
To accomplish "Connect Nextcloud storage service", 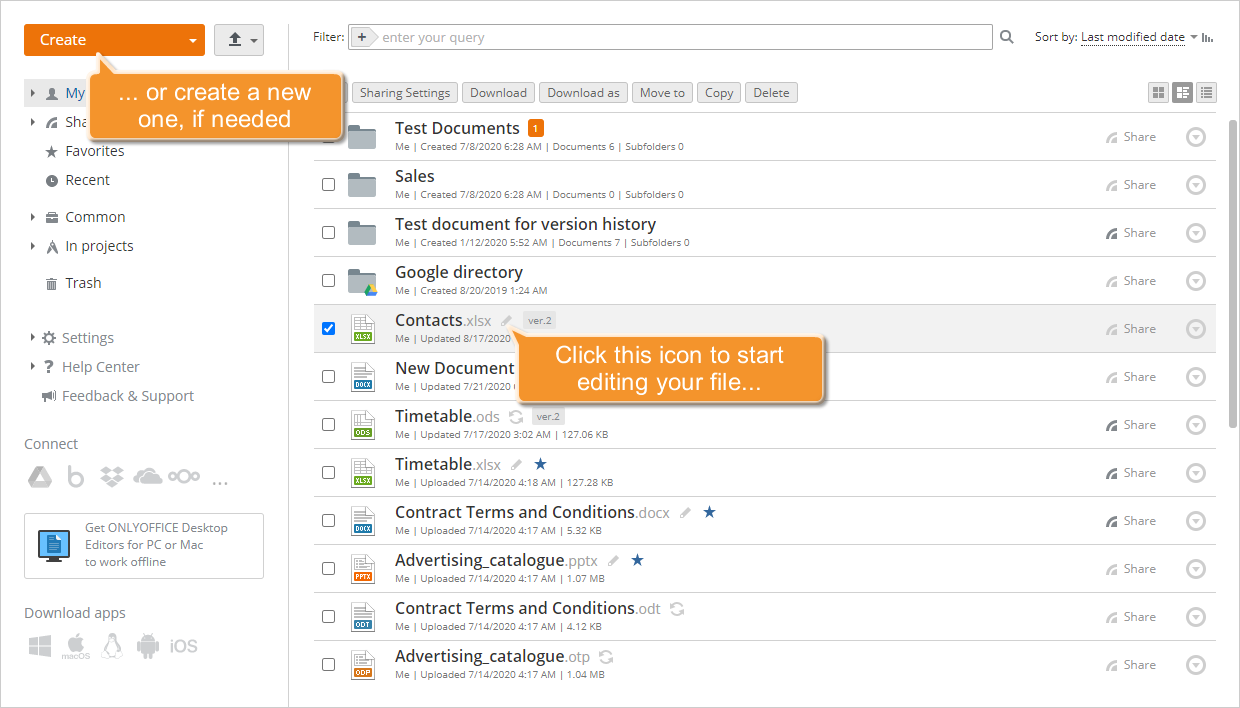I will (184, 477).
